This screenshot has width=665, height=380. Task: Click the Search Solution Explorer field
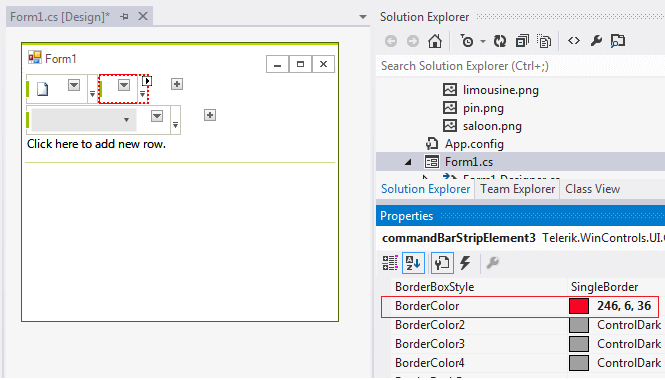520,66
